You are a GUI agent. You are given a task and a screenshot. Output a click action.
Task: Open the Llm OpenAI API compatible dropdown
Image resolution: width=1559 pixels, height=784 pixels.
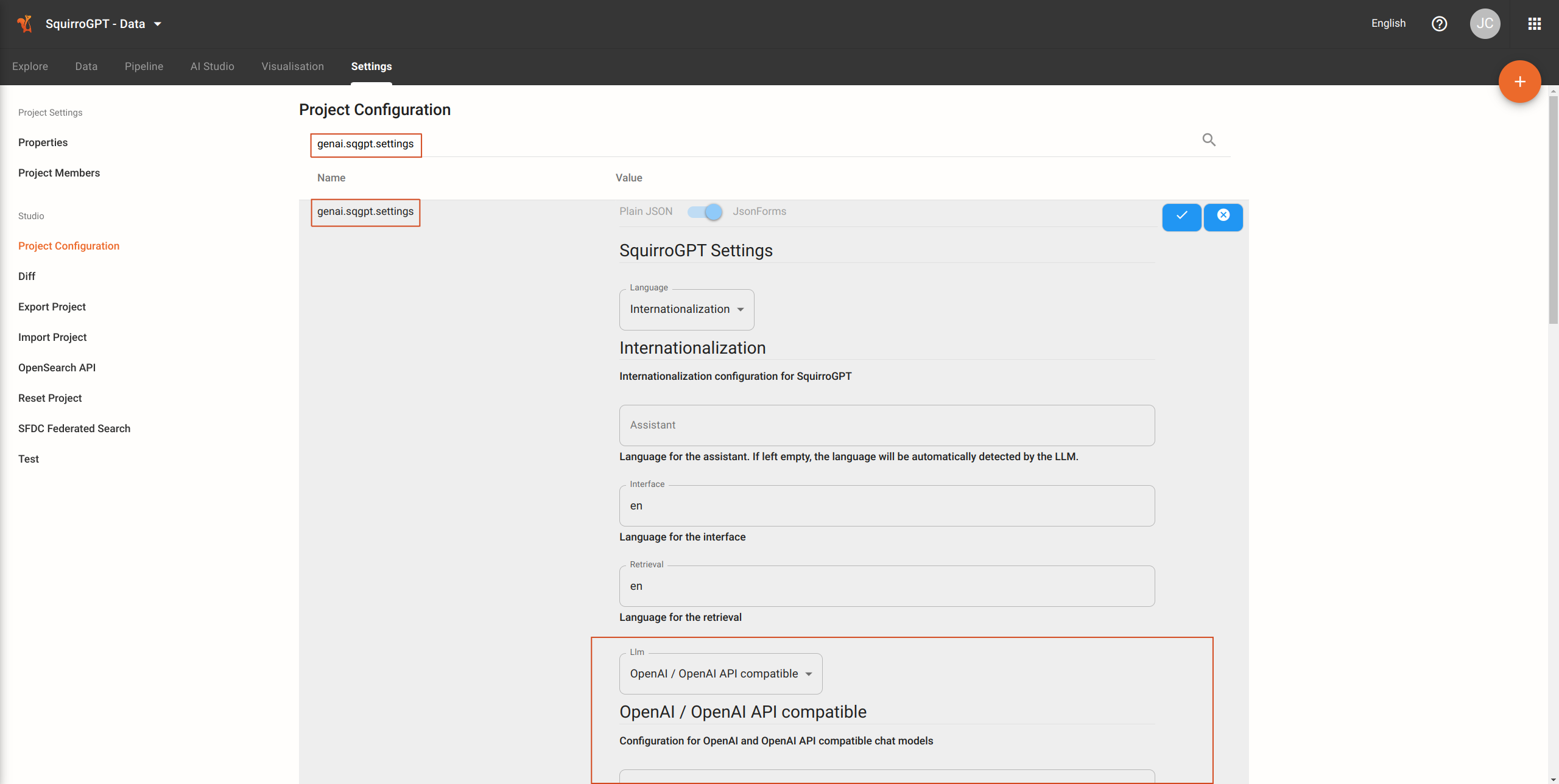coord(720,674)
